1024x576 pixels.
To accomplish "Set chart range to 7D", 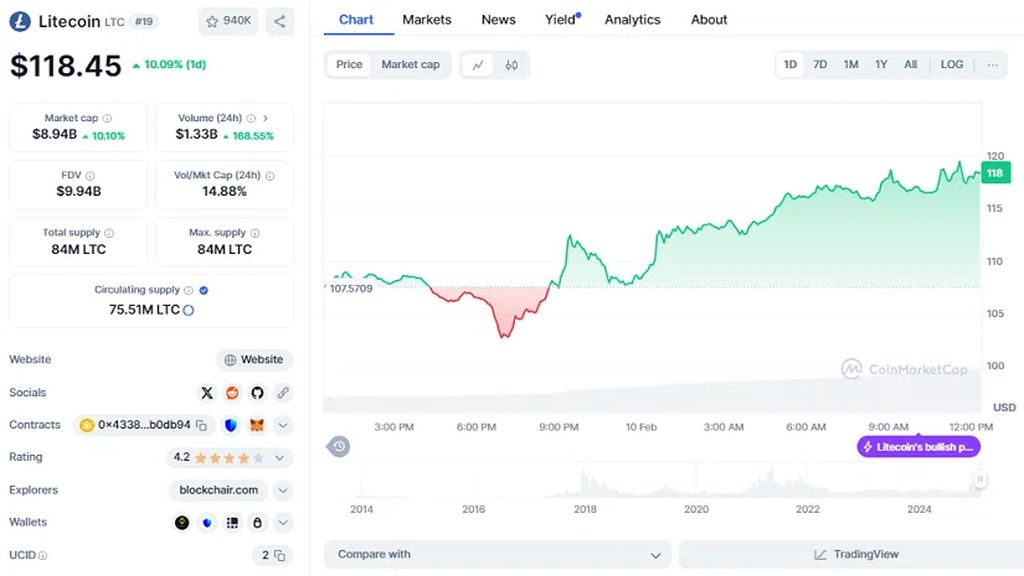I will [820, 65].
